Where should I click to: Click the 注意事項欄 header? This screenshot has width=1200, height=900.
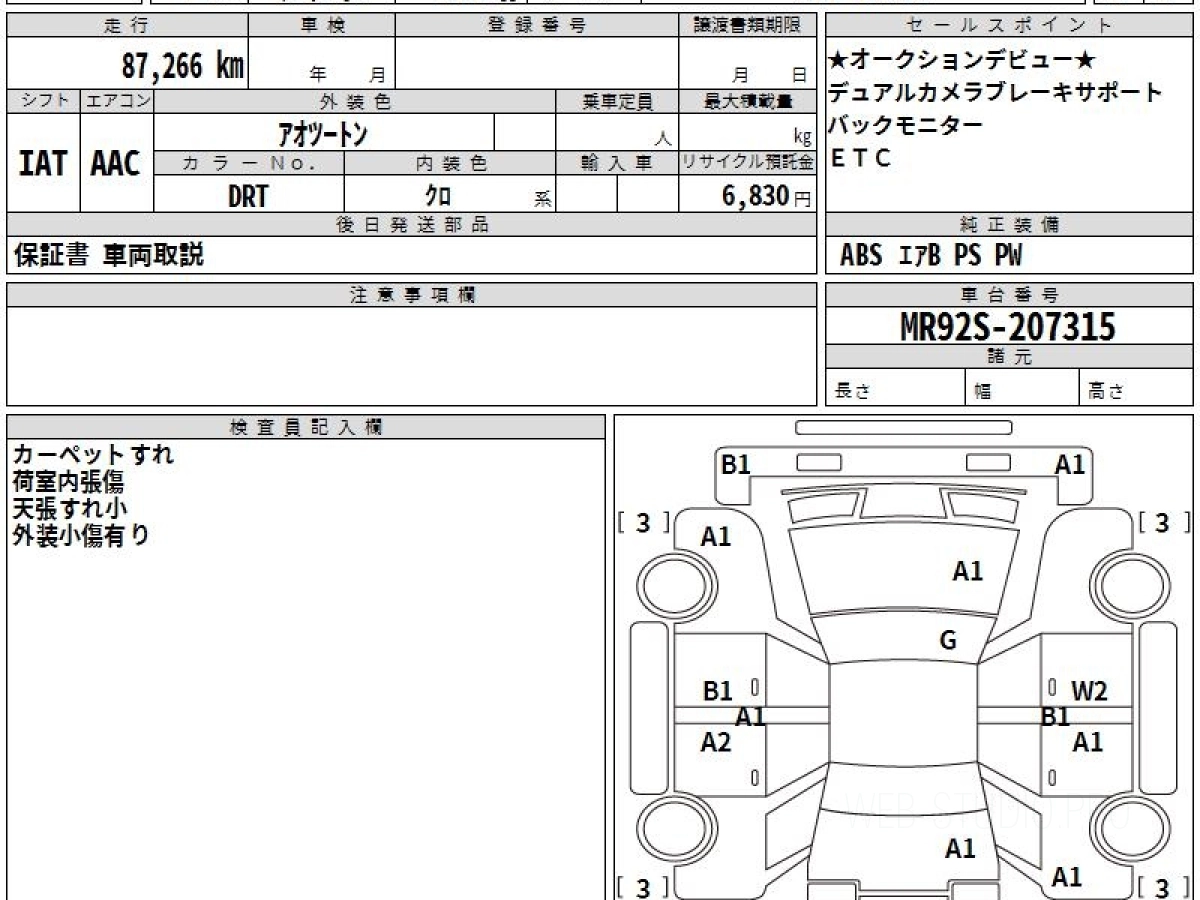(x=412, y=295)
